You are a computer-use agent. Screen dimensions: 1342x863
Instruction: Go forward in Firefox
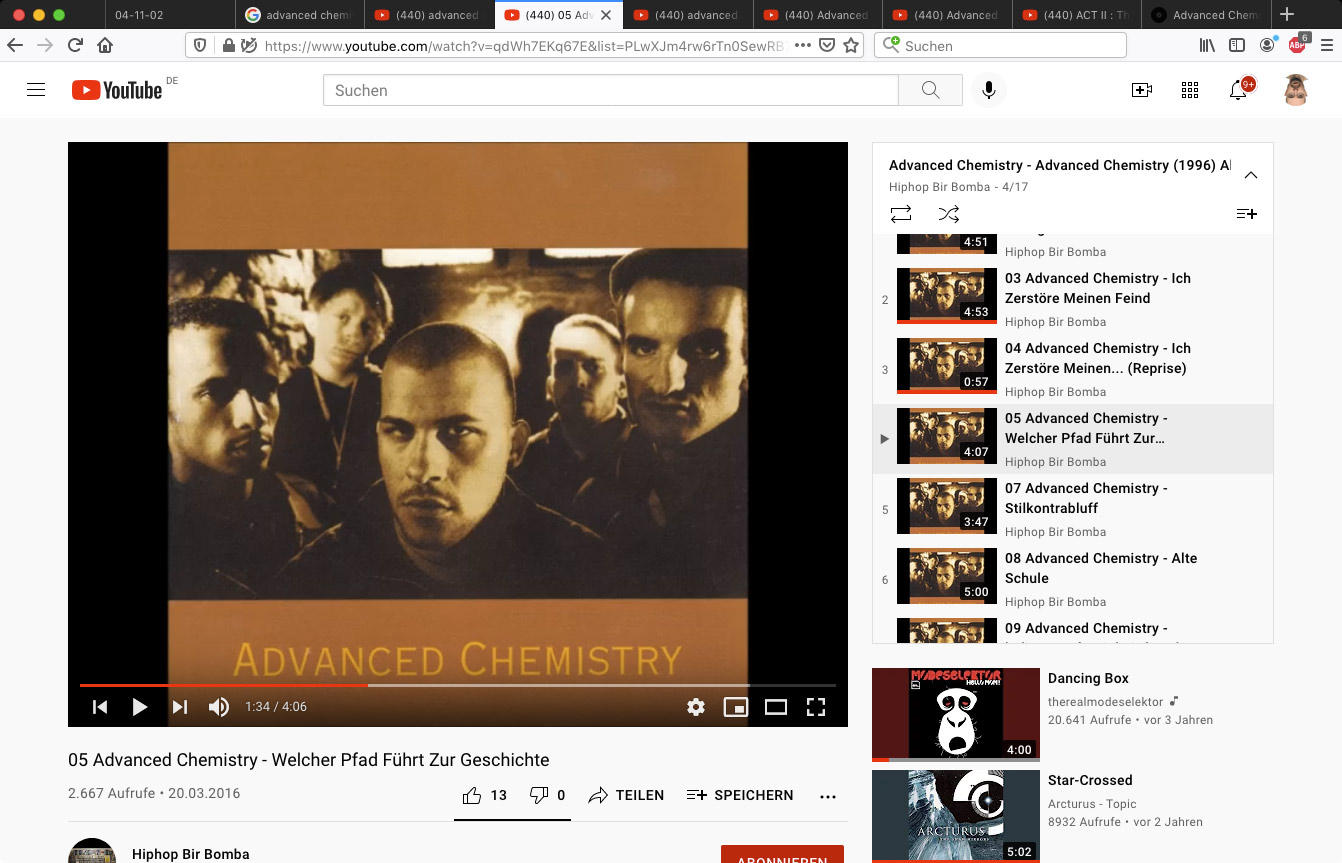45,45
